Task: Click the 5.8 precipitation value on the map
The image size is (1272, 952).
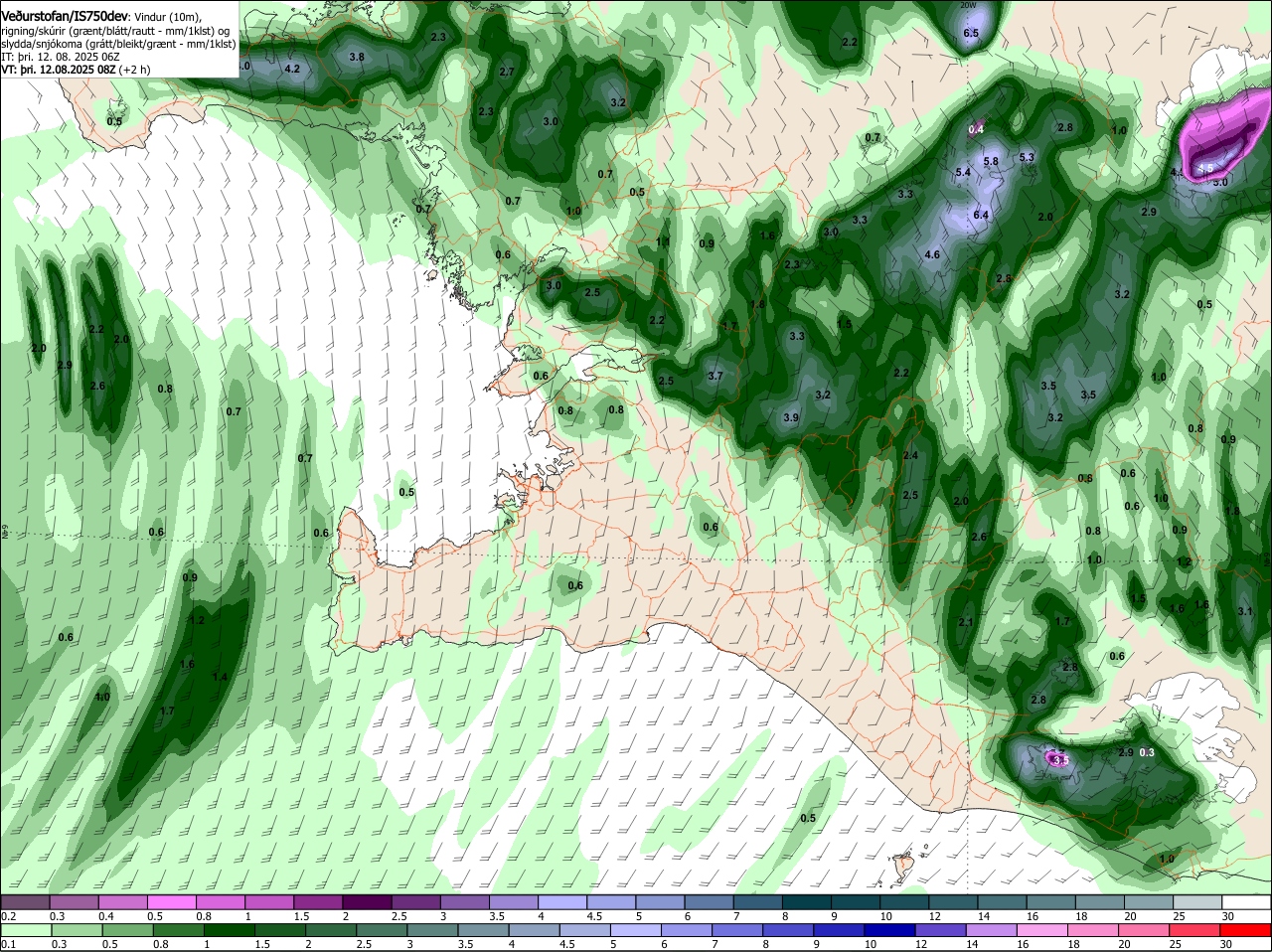Action: (x=991, y=161)
